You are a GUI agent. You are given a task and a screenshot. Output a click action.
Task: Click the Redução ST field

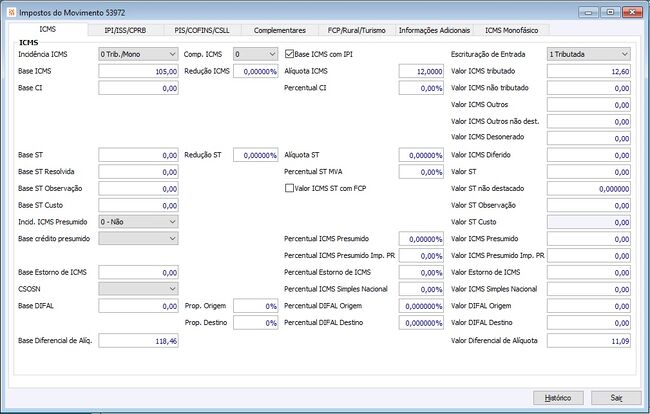click(x=255, y=155)
